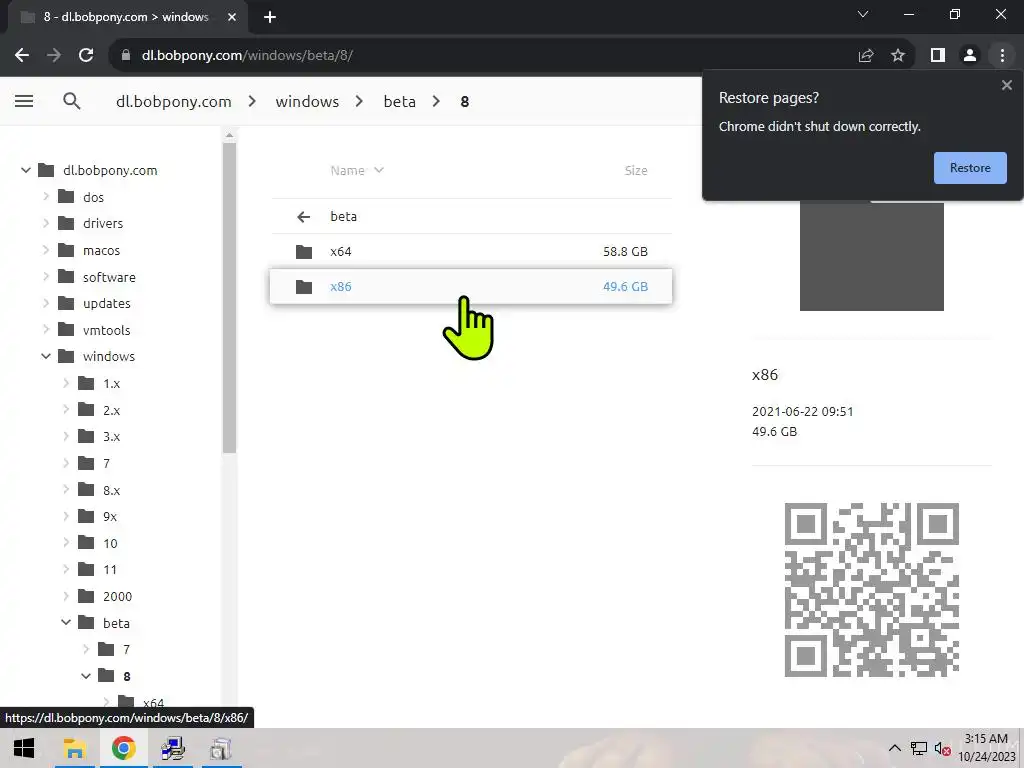Select the 2.x folder in the tree
Screen dimensions: 1024x768
pos(112,411)
